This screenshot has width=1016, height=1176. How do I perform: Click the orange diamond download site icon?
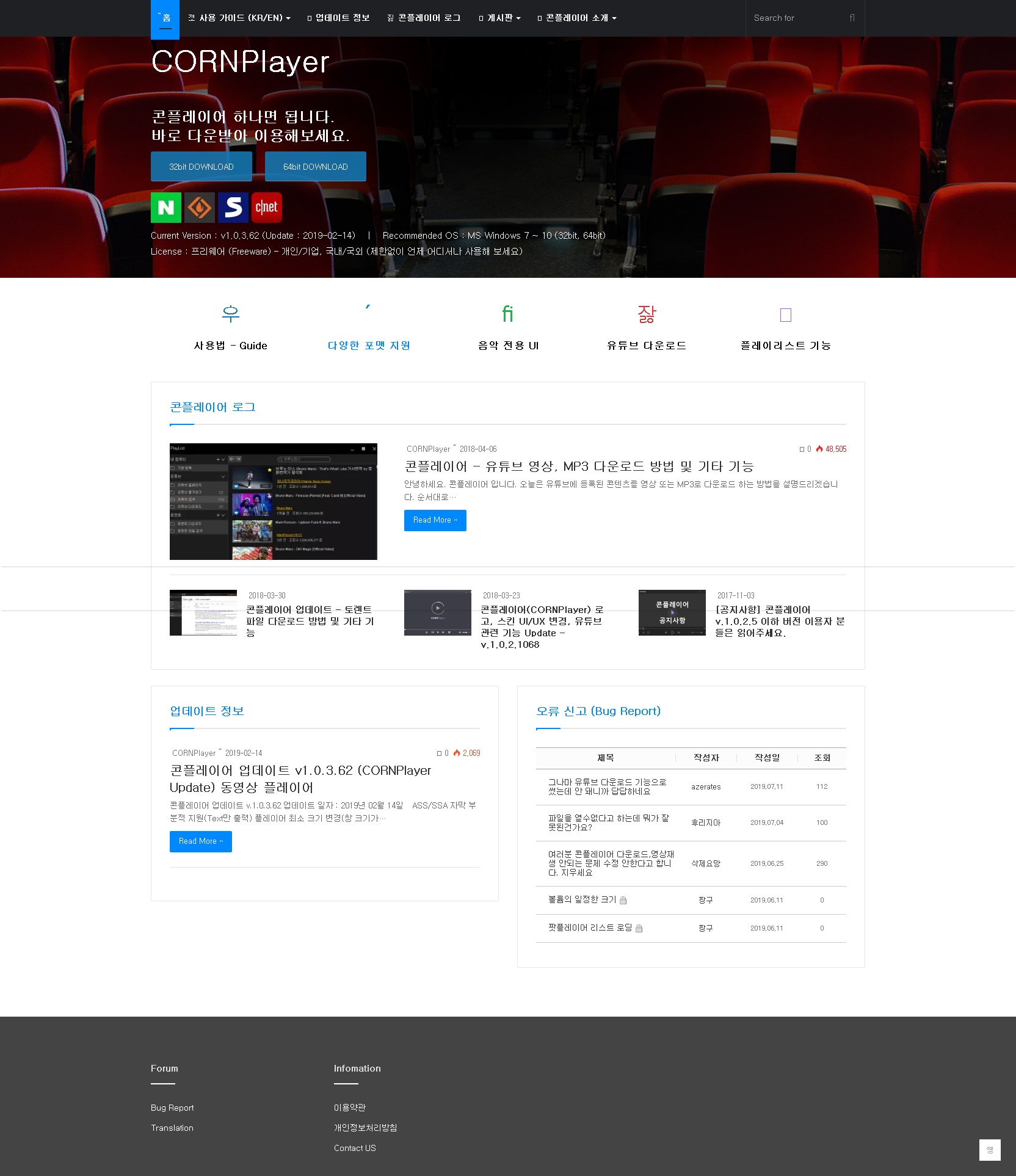[200, 208]
